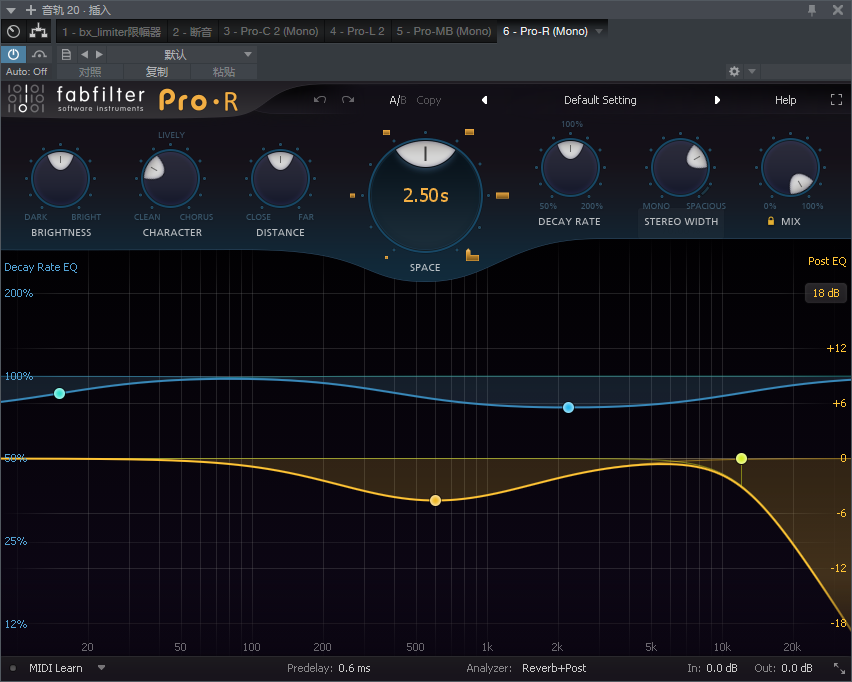Switch to the 5 - Pro-MB (Mono) tab
This screenshot has height=682, width=852.
tap(443, 32)
